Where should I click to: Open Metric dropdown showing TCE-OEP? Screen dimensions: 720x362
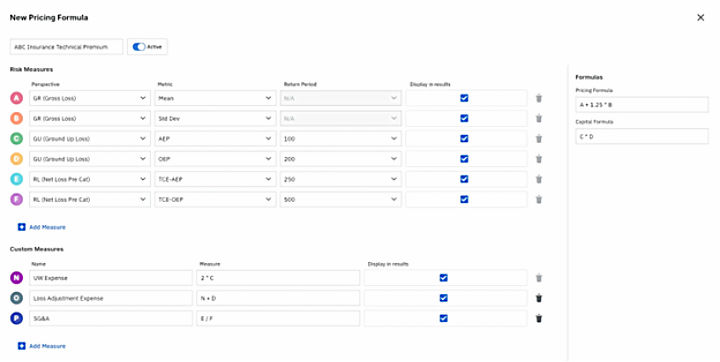click(215, 199)
